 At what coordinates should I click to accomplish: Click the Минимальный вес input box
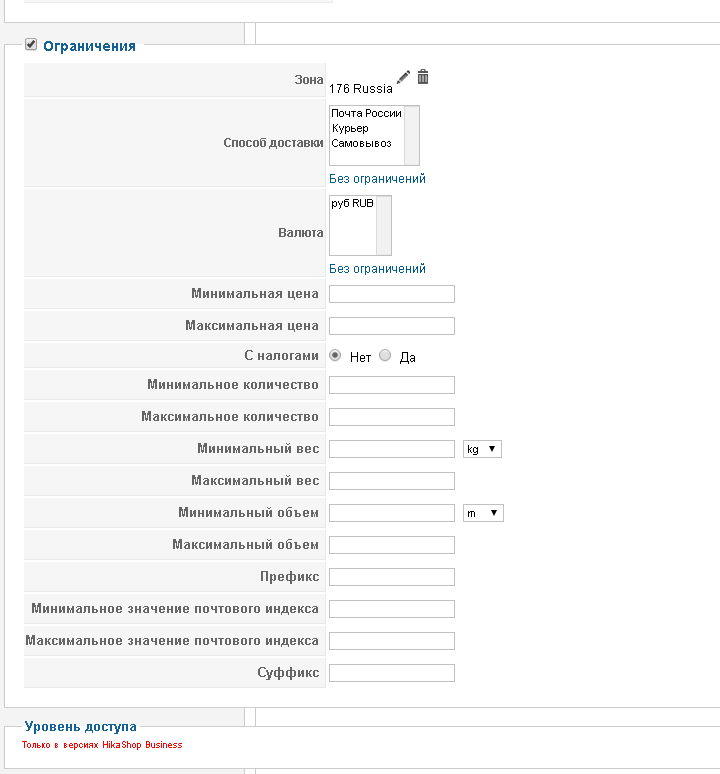click(x=391, y=449)
